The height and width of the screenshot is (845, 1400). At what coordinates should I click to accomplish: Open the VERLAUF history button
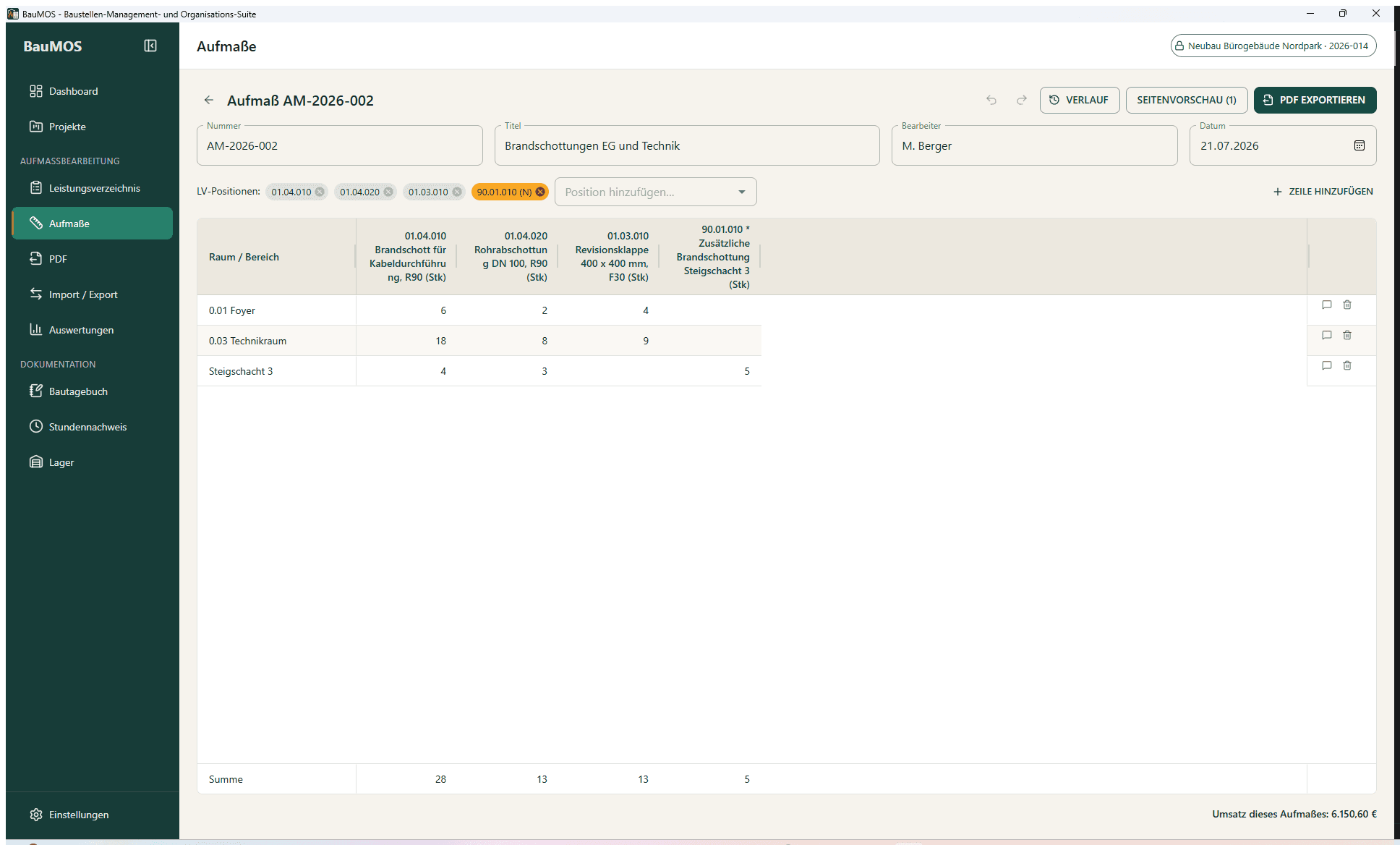[1080, 100]
